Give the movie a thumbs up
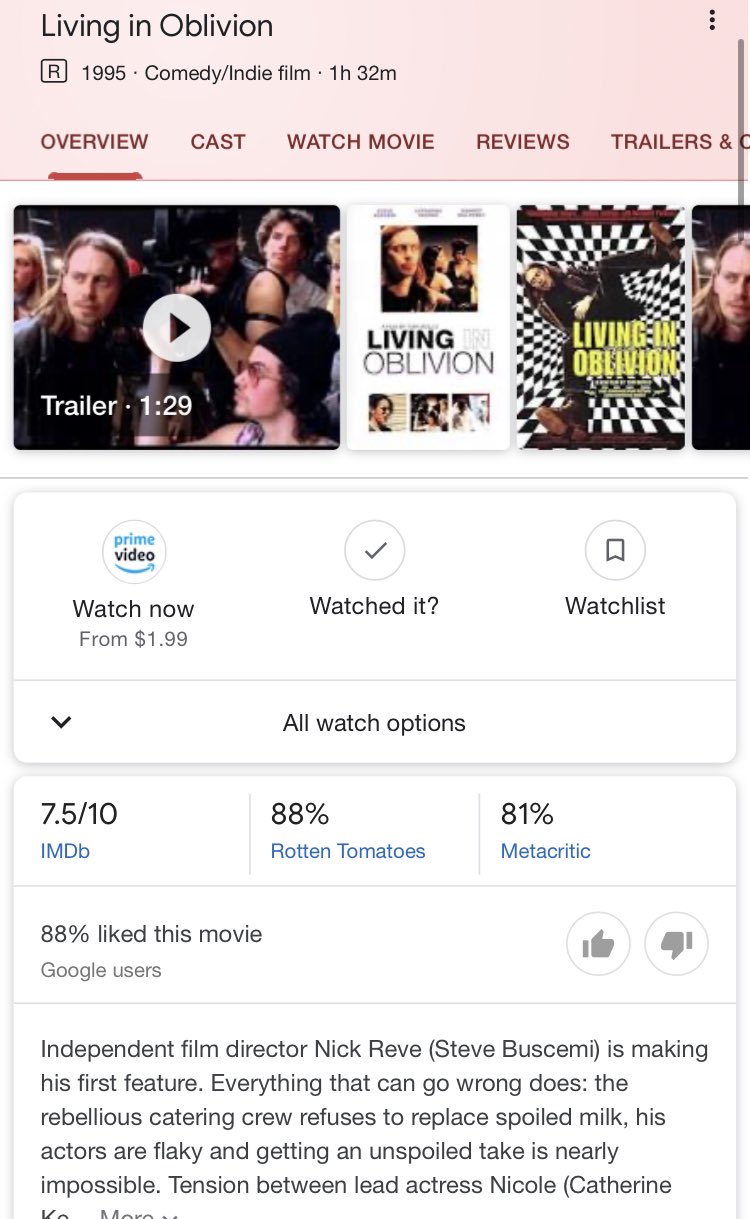This screenshot has height=1219, width=750. click(x=598, y=943)
